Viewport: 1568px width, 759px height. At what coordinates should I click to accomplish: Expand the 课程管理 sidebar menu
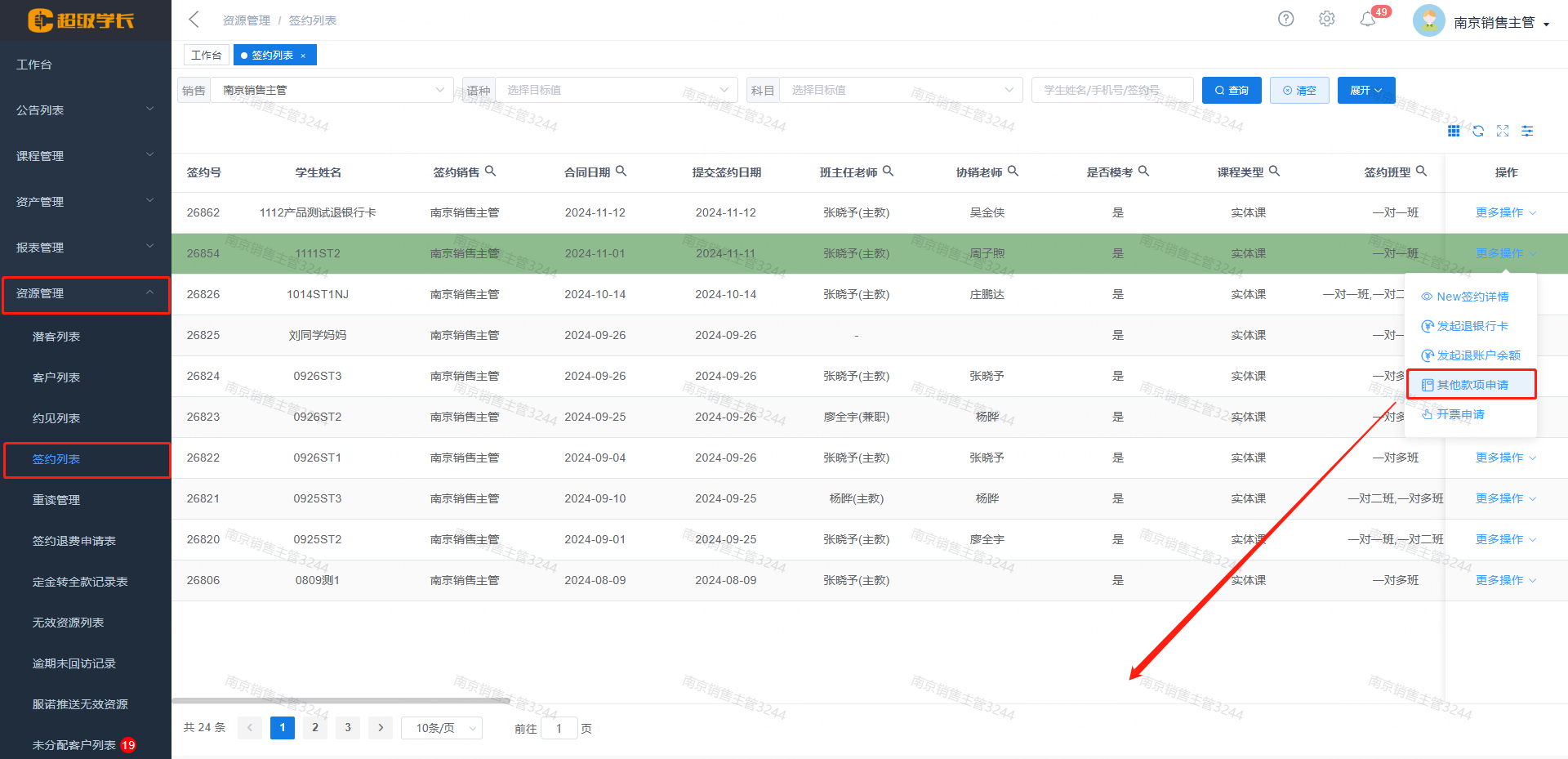[85, 156]
